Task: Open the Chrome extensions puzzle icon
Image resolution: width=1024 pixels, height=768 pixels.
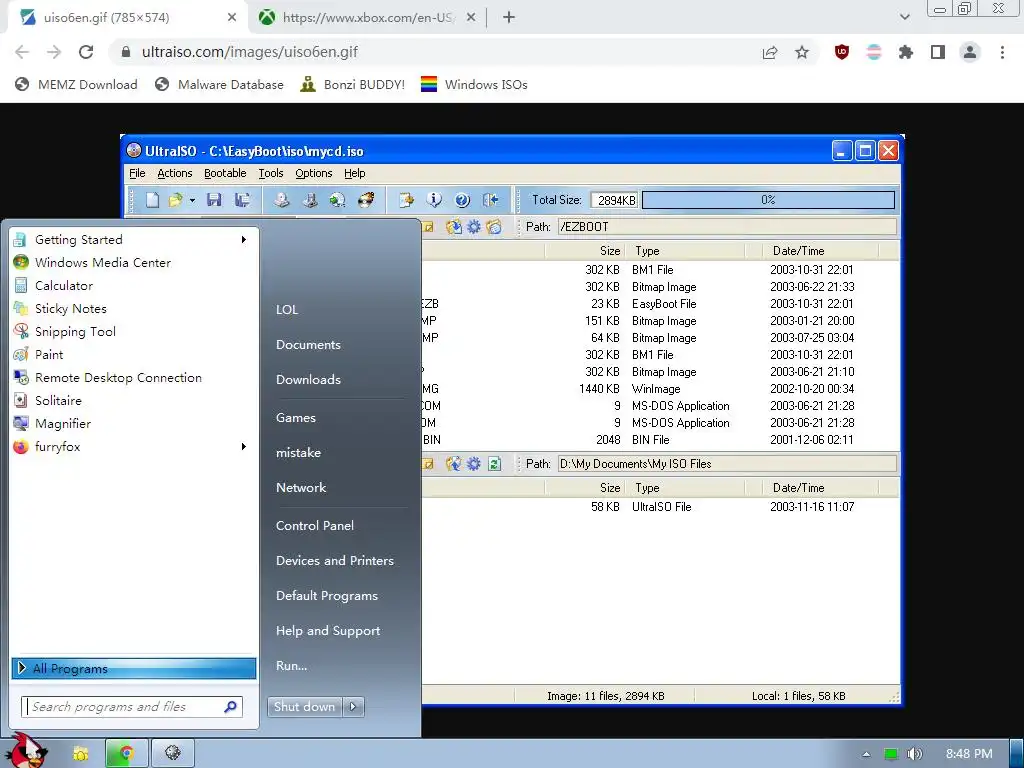Action: (905, 52)
